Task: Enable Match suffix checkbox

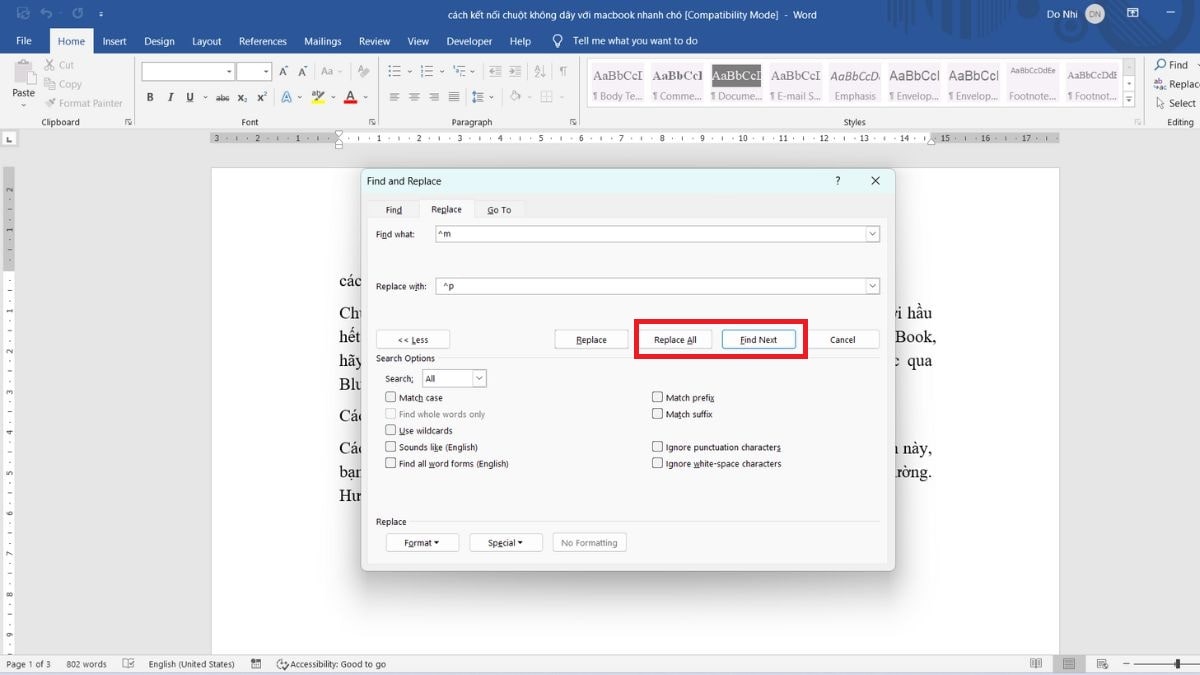Action: click(657, 413)
